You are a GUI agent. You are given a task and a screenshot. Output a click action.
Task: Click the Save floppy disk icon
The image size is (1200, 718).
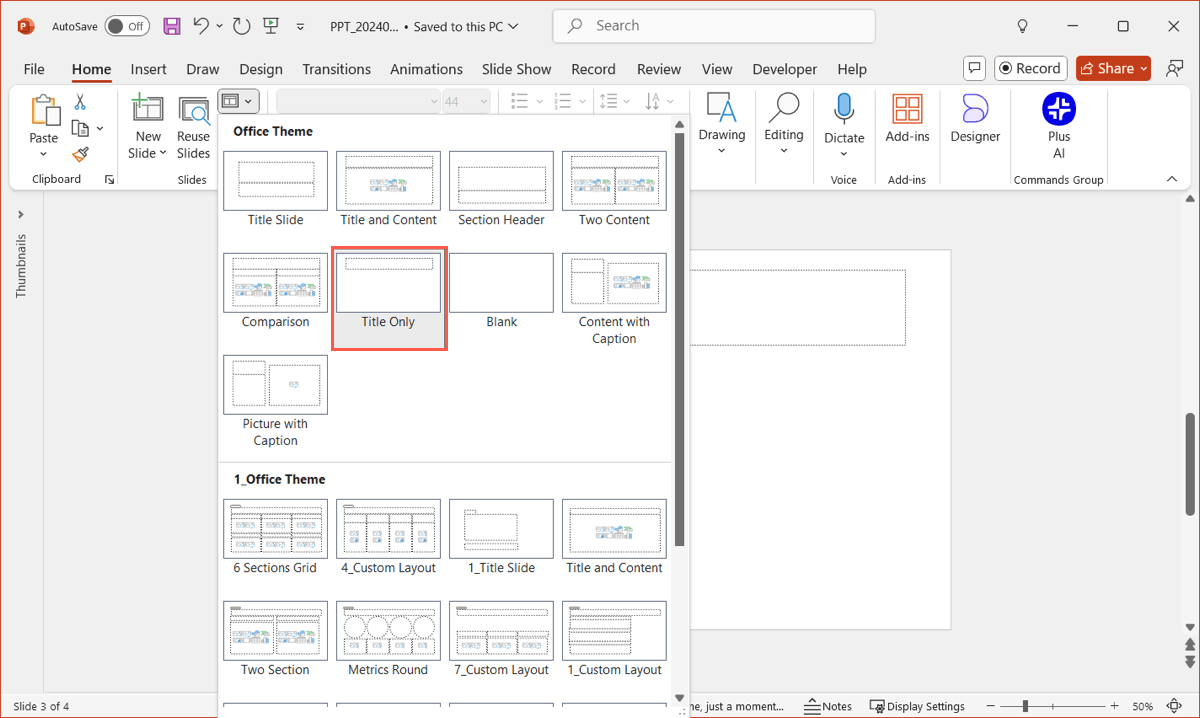point(172,26)
